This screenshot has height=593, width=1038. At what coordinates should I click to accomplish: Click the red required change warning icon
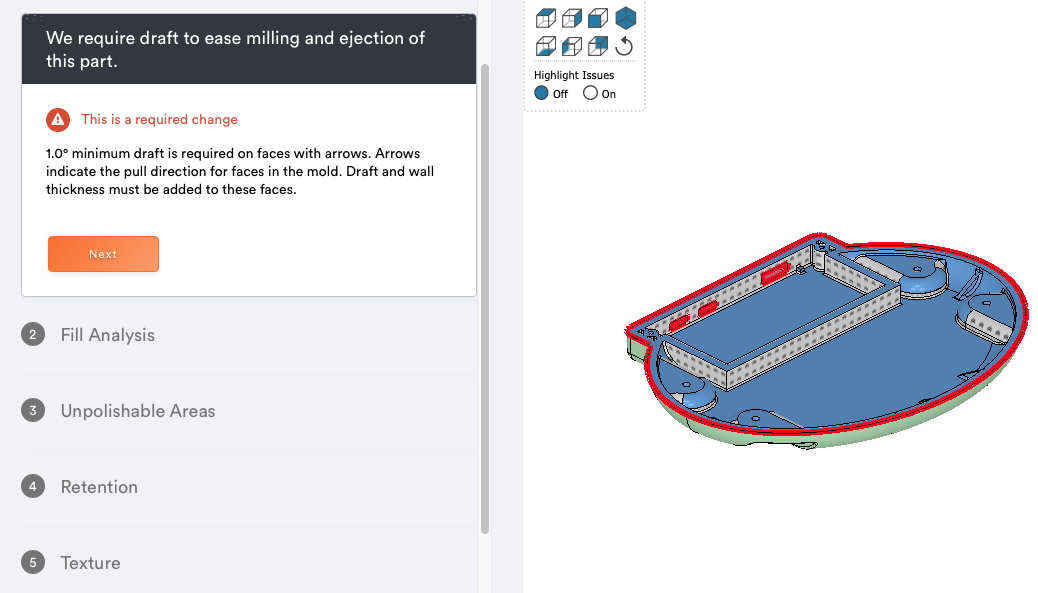58,120
